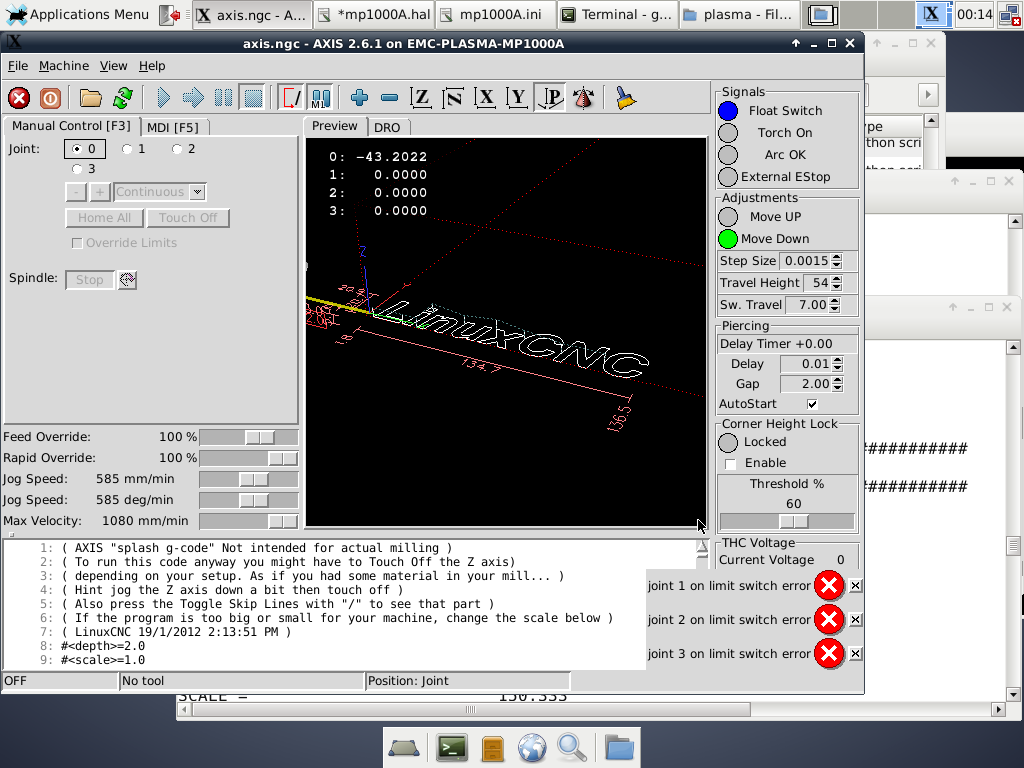This screenshot has height=768, width=1024.
Task: Switch to mp1000A.ini taskbar window
Action: click(x=495, y=14)
